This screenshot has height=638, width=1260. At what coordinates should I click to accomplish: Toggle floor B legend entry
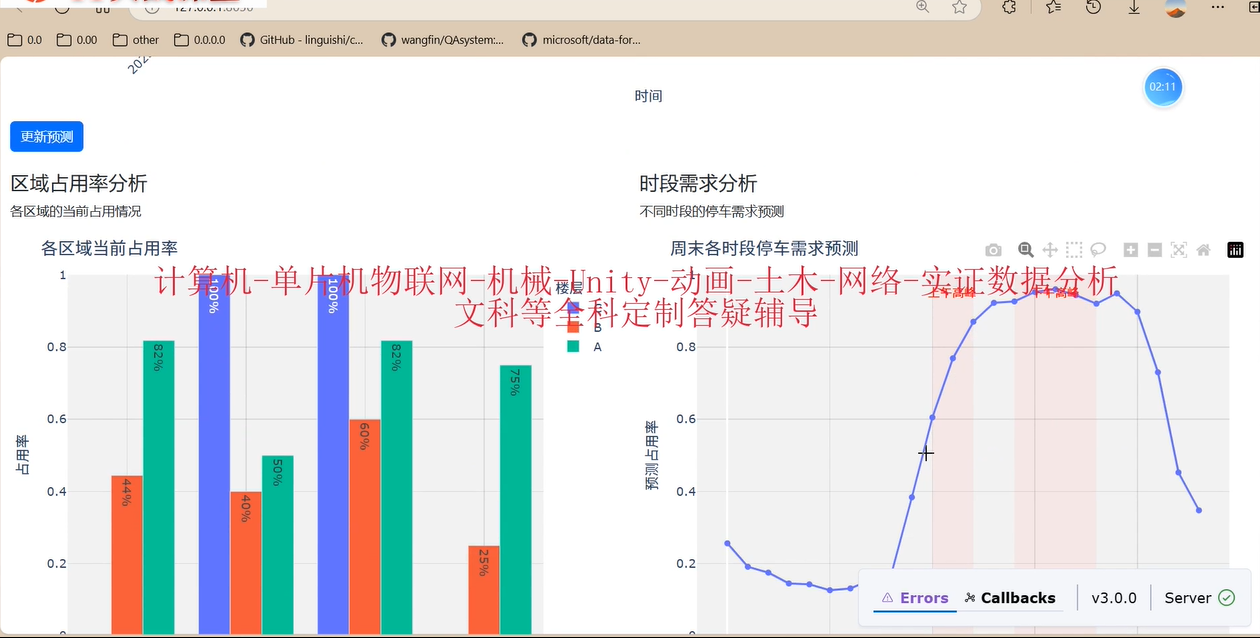coord(585,327)
